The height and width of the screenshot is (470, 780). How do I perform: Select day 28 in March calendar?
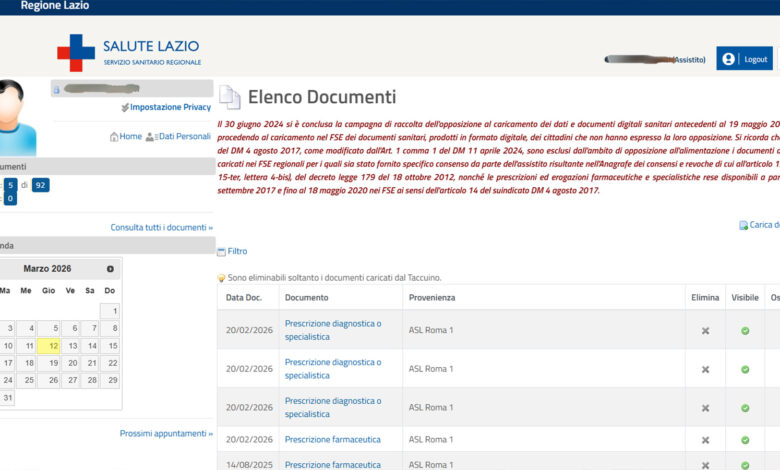[90, 380]
